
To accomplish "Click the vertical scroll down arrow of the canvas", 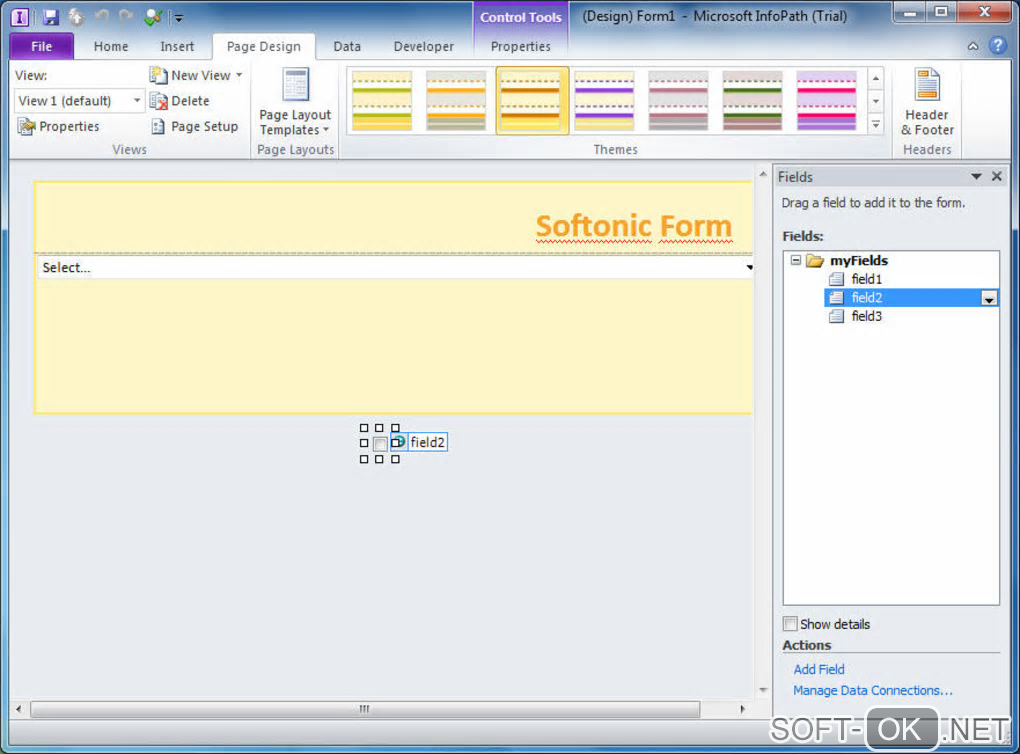I will click(763, 690).
